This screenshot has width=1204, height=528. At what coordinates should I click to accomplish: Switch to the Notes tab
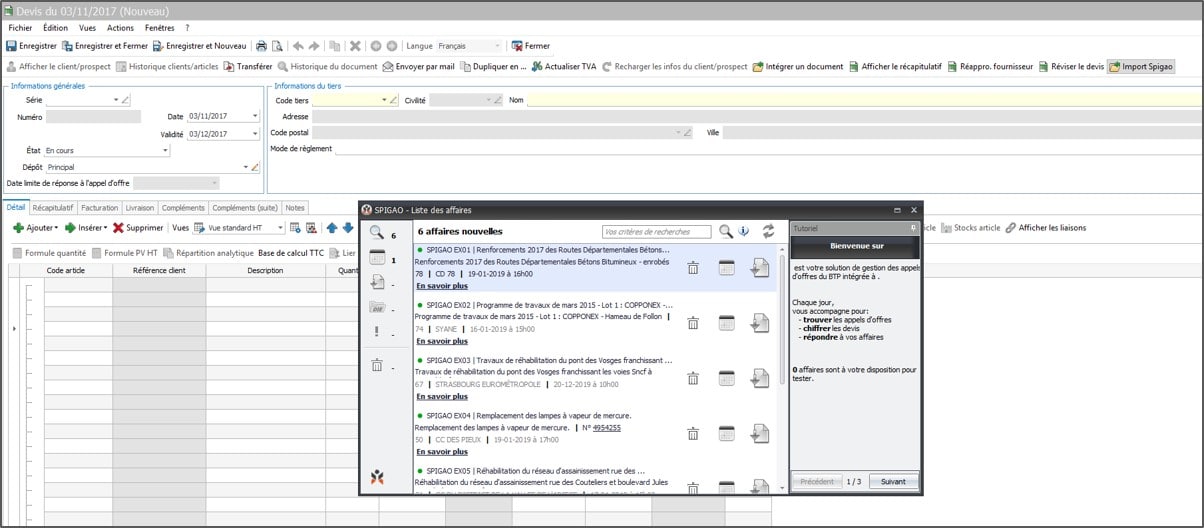(x=295, y=208)
